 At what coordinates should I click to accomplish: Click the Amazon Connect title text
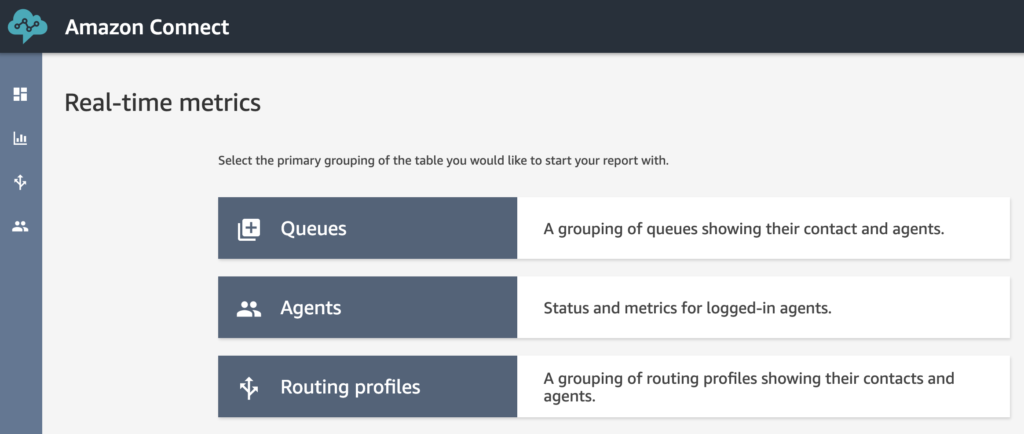pos(147,27)
